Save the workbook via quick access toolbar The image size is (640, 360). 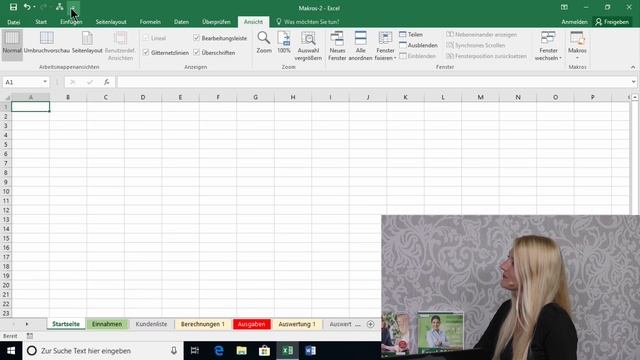pos(13,7)
